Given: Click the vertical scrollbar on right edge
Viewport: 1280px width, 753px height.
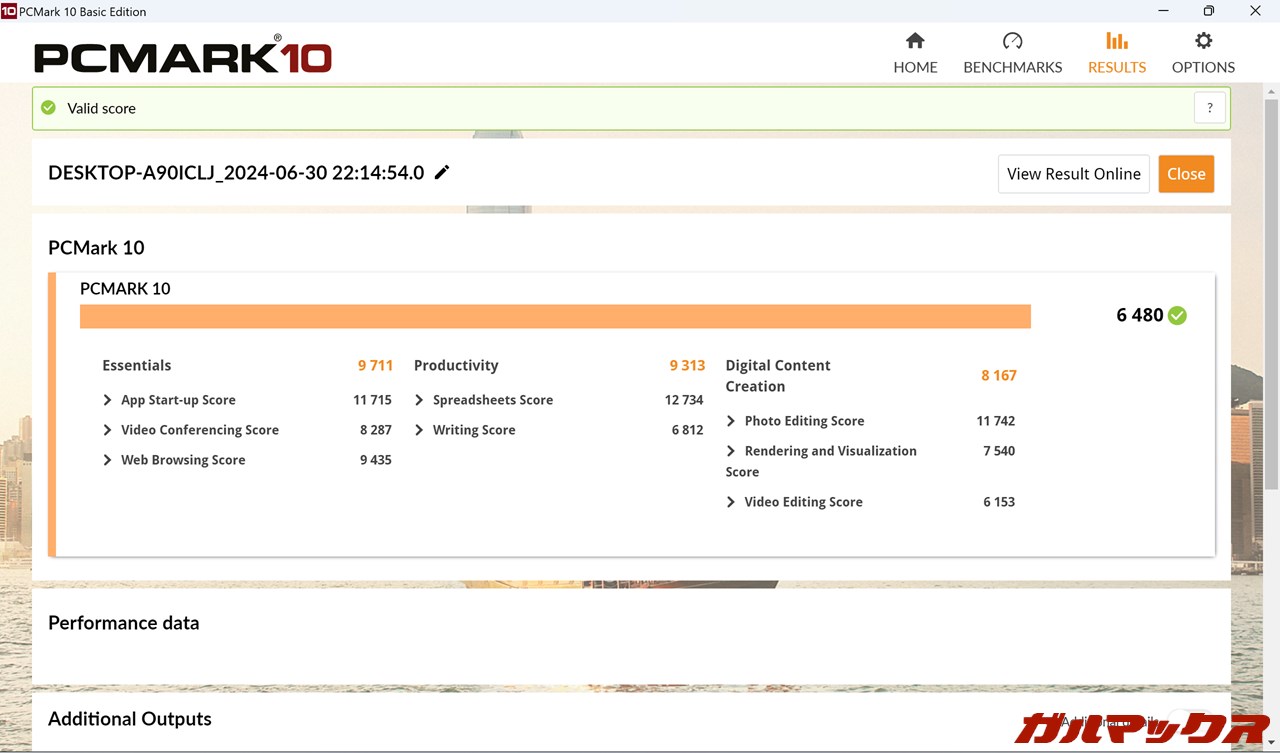Looking at the screenshot, I should point(1271,300).
